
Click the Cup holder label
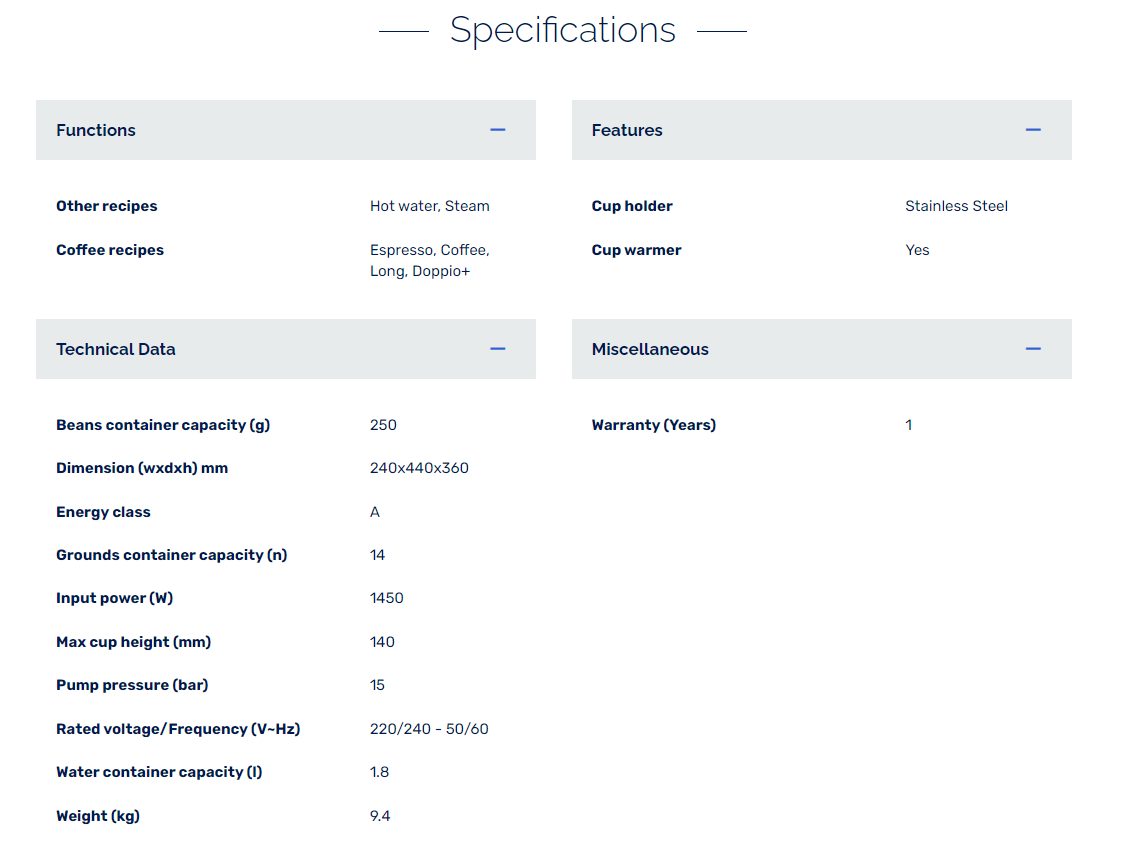[632, 206]
